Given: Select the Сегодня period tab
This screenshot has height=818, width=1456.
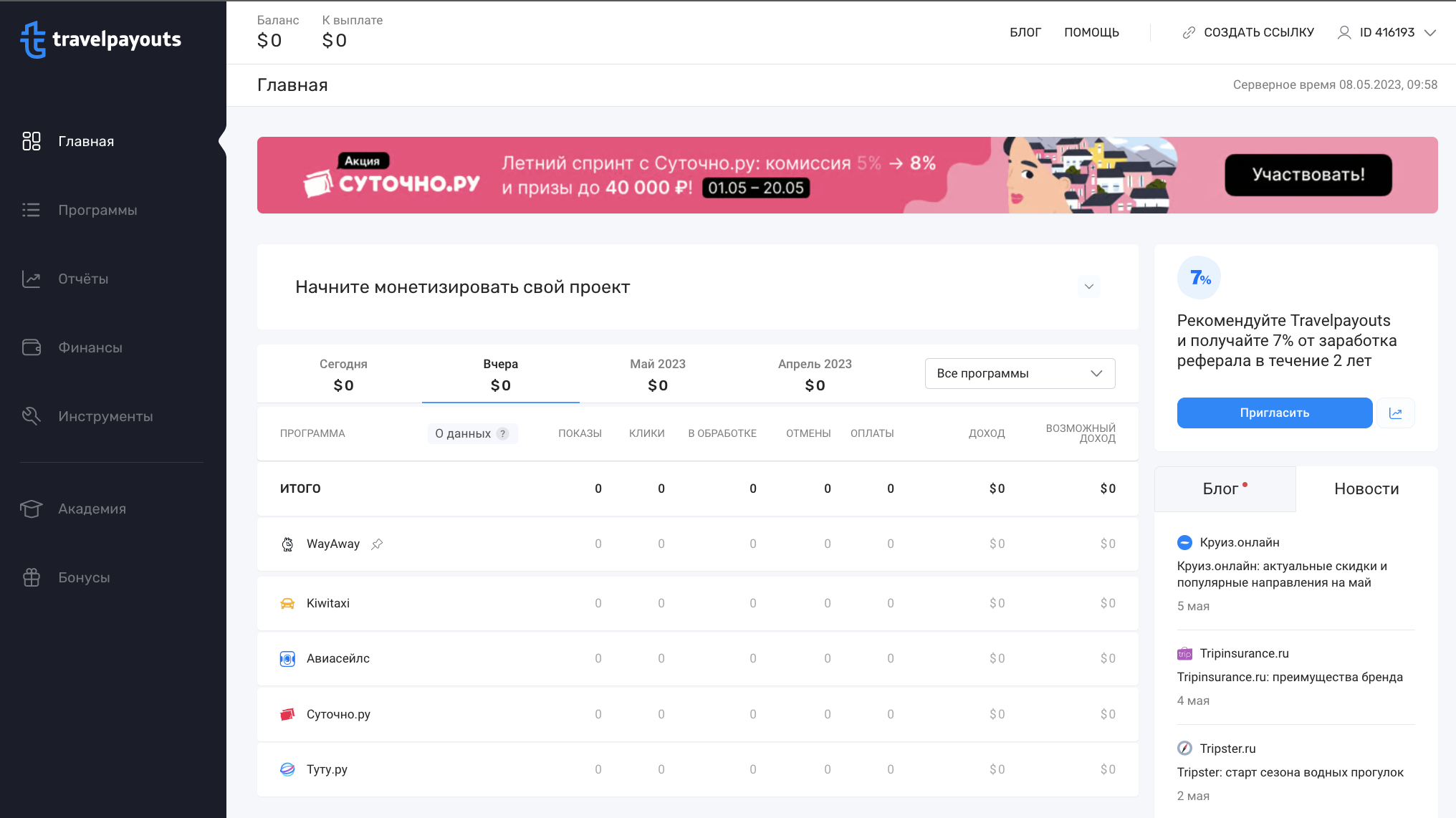Looking at the screenshot, I should (343, 375).
